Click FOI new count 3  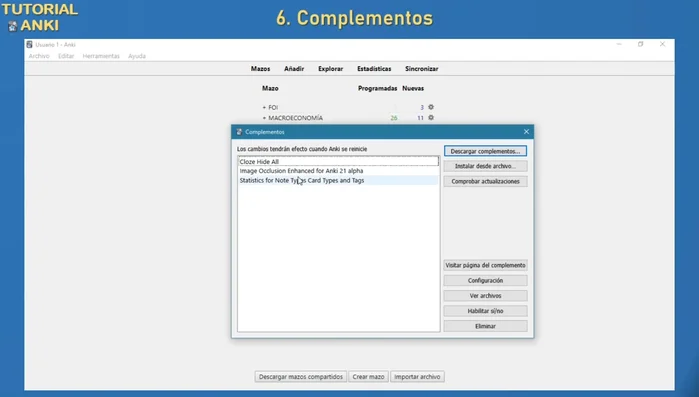[422, 107]
